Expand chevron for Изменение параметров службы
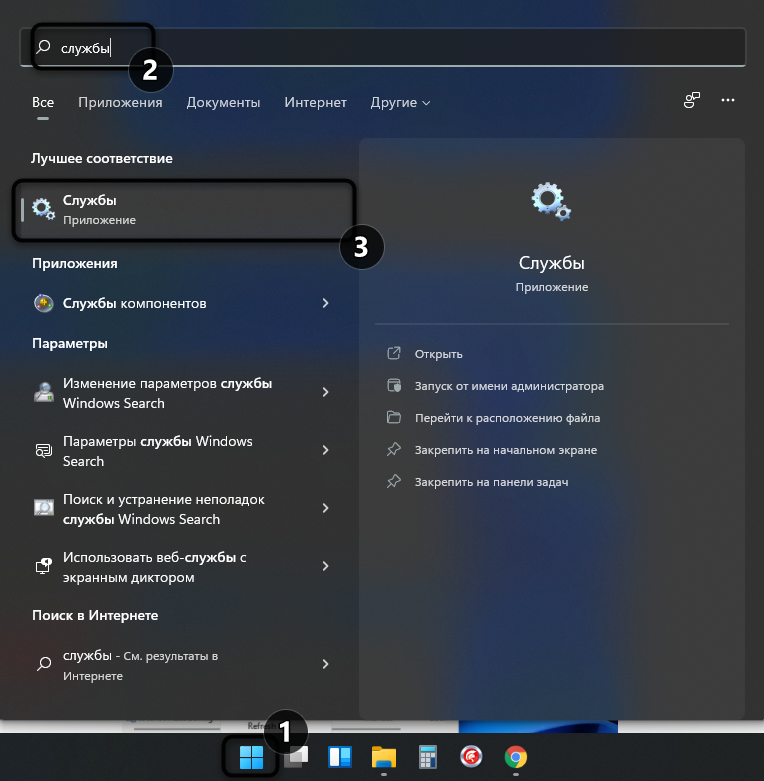 325,392
